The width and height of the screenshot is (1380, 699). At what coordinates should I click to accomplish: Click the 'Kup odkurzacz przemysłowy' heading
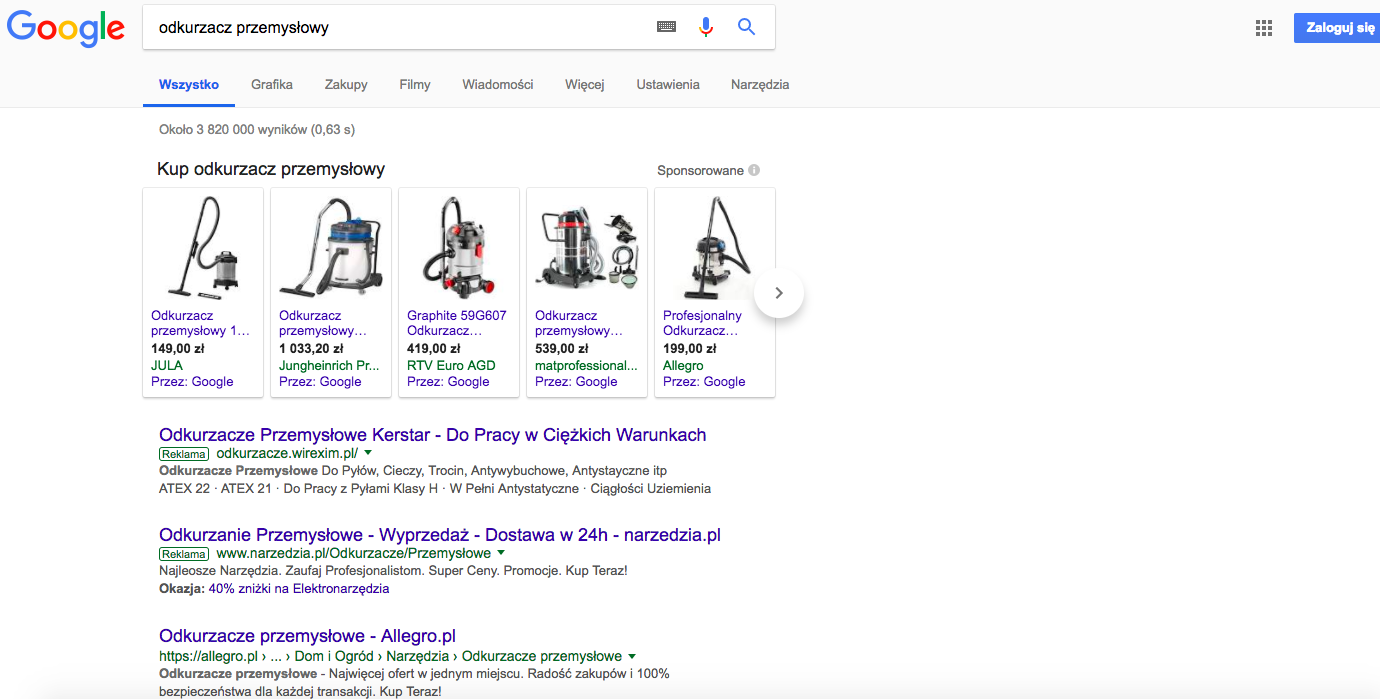point(271,169)
